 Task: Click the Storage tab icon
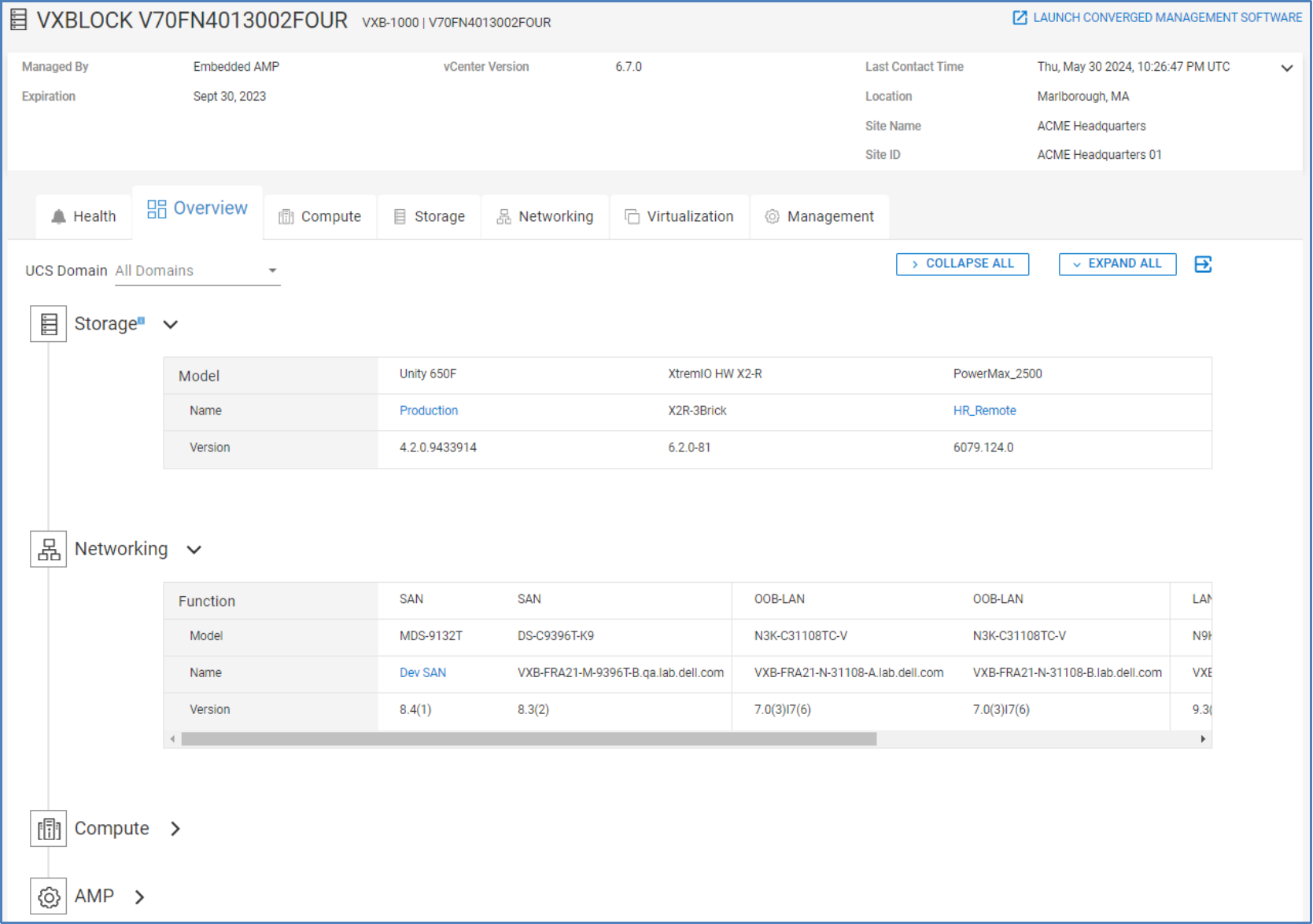coord(400,216)
